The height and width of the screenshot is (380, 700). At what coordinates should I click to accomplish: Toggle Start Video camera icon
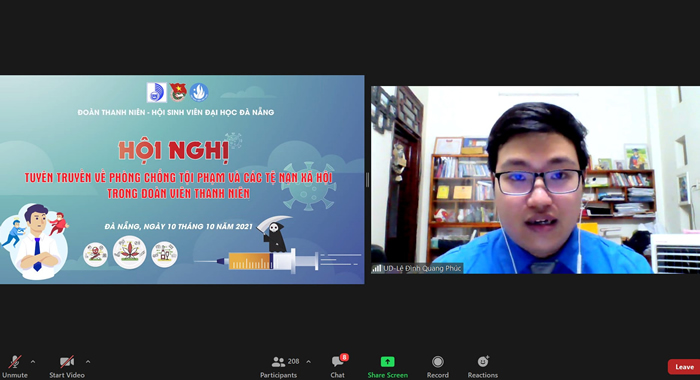pos(67,361)
